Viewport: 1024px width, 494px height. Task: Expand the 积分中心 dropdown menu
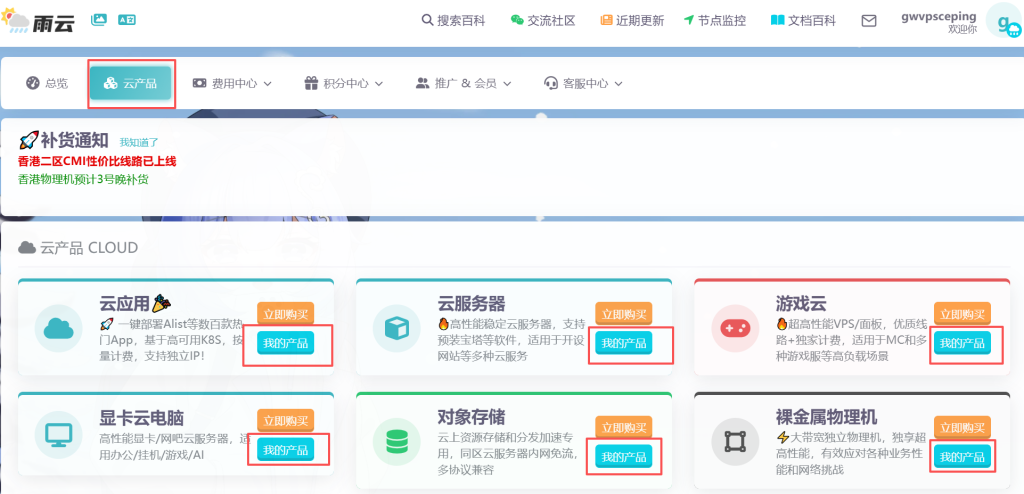tap(344, 83)
